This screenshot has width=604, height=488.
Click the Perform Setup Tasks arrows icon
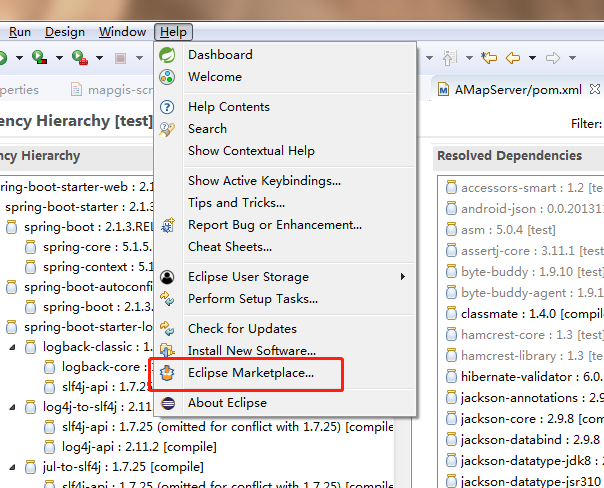[167, 299]
